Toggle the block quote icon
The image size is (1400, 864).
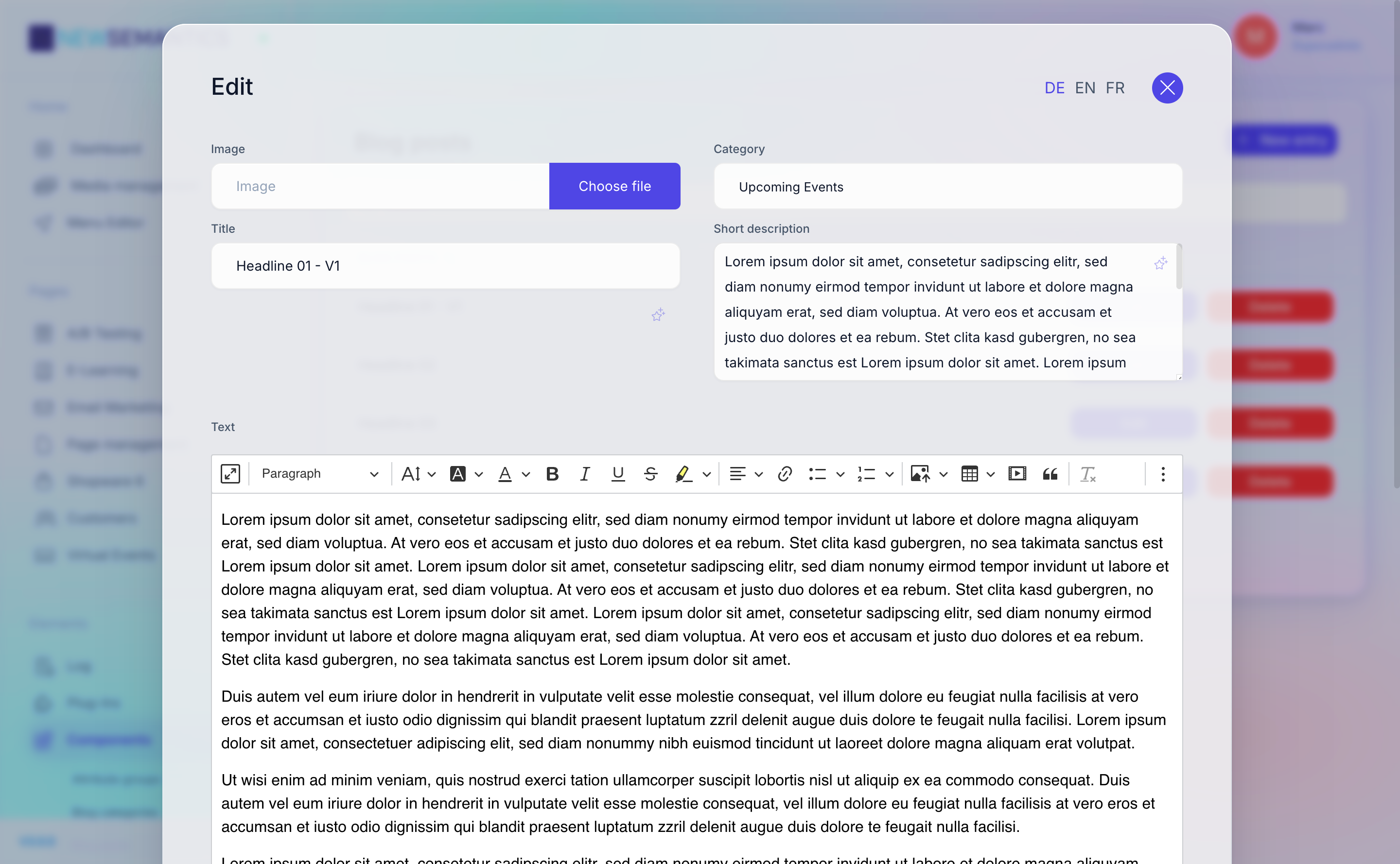coord(1050,474)
